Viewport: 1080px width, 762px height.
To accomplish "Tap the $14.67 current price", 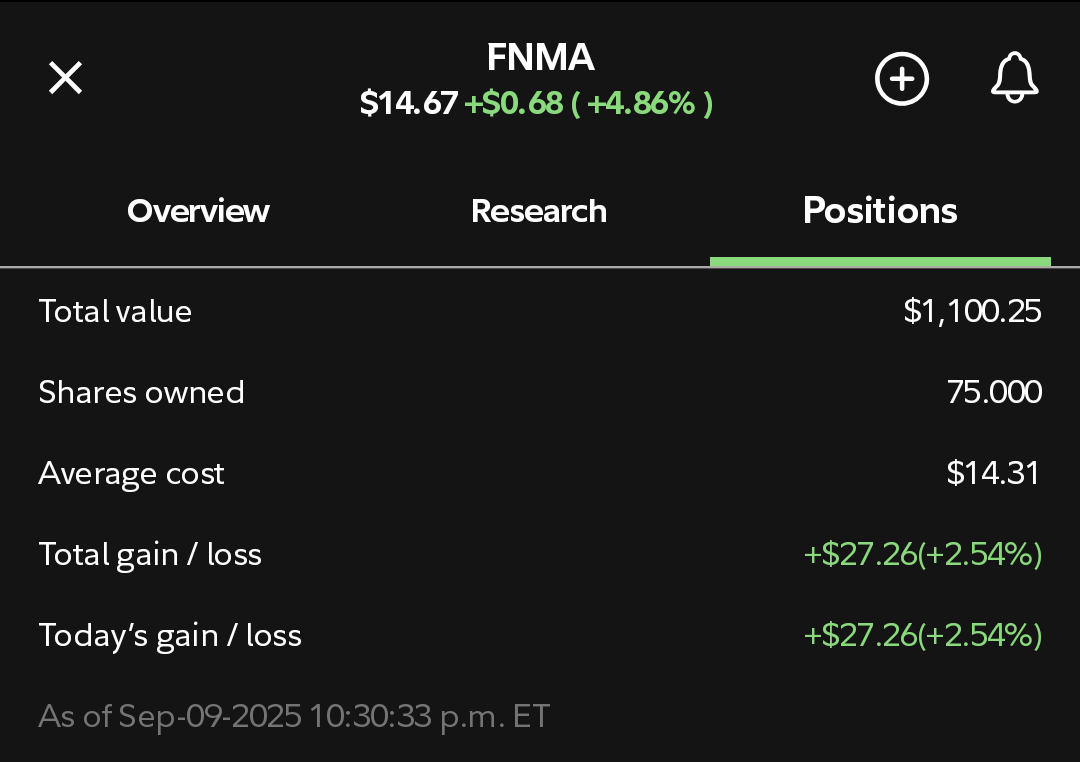I will coord(408,103).
